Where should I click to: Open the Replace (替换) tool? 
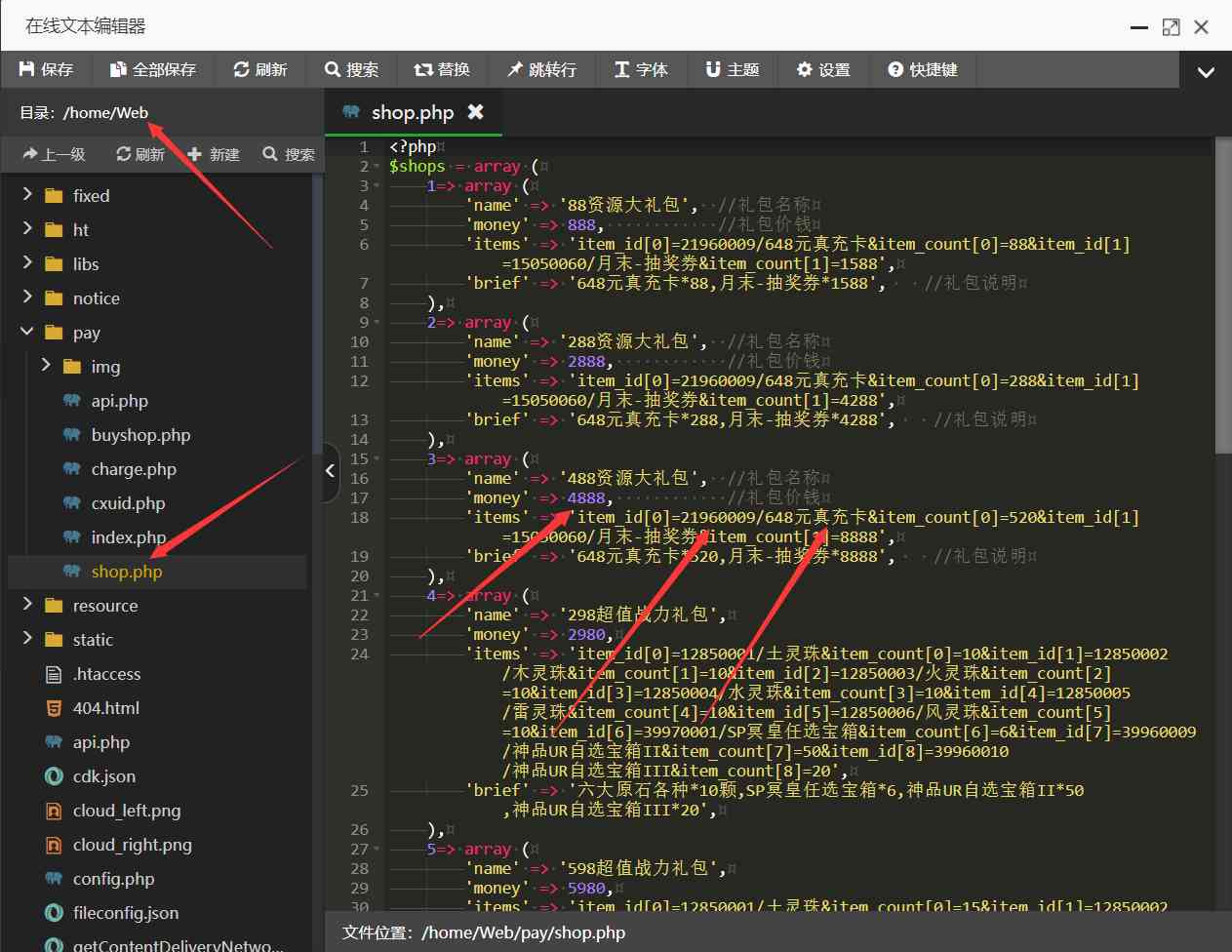coord(442,69)
